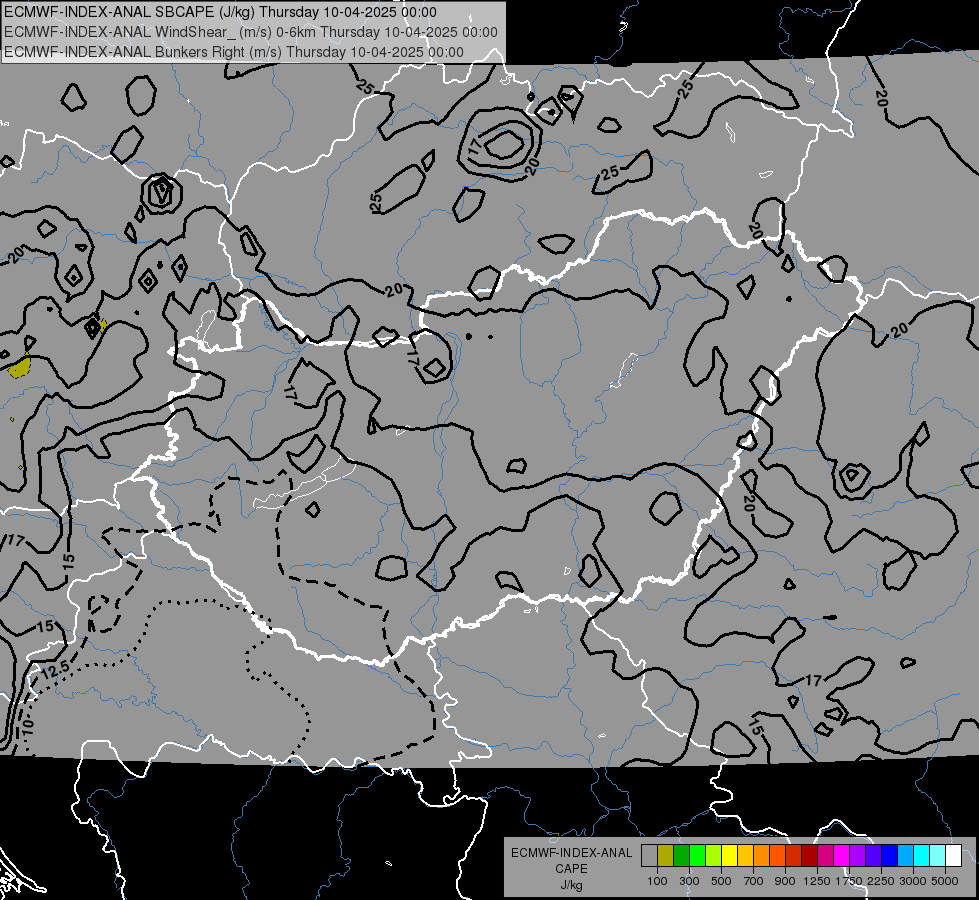Click the white swatch at legend end
This screenshot has width=979, height=900.
click(954, 856)
